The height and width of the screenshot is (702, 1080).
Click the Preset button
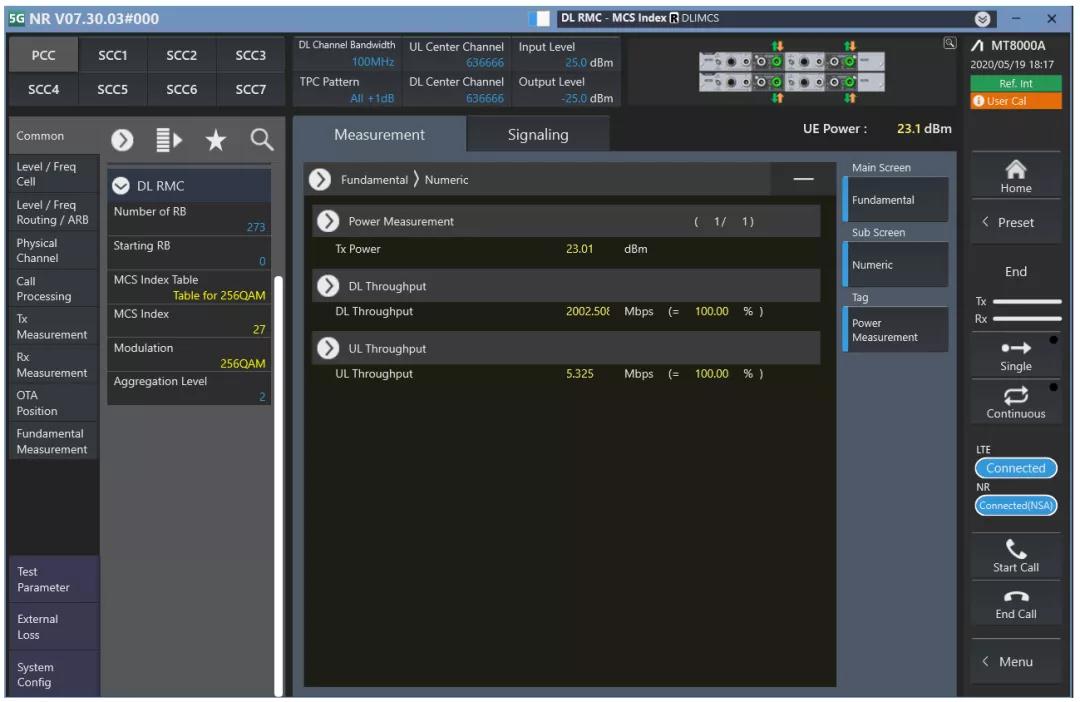pyautogui.click(x=1015, y=222)
